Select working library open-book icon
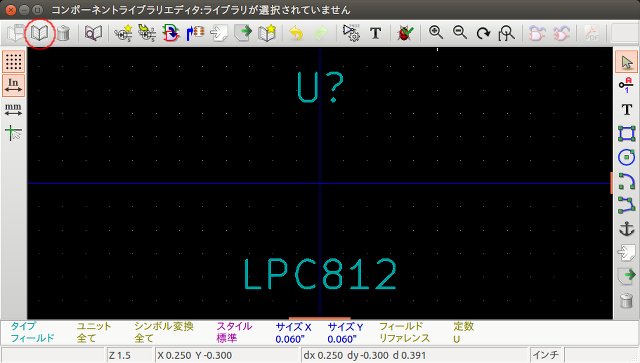 click(40, 33)
